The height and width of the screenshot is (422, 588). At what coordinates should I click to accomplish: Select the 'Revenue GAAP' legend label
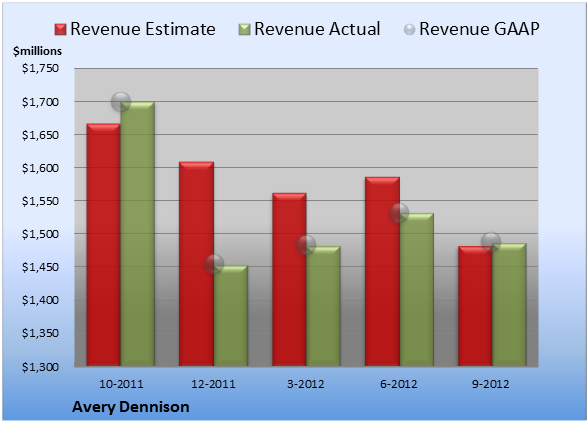(x=480, y=29)
